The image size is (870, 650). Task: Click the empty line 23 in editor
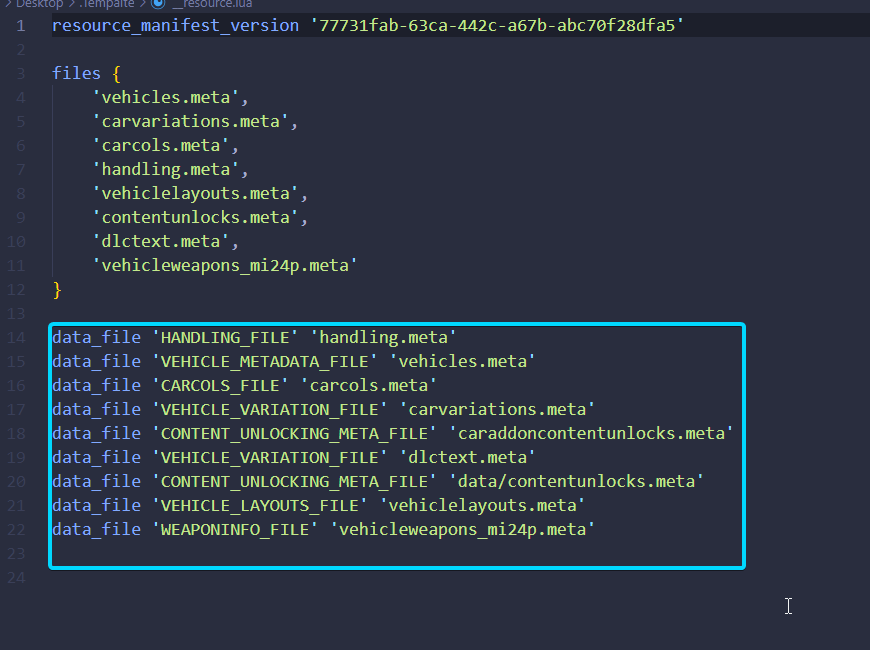point(300,553)
